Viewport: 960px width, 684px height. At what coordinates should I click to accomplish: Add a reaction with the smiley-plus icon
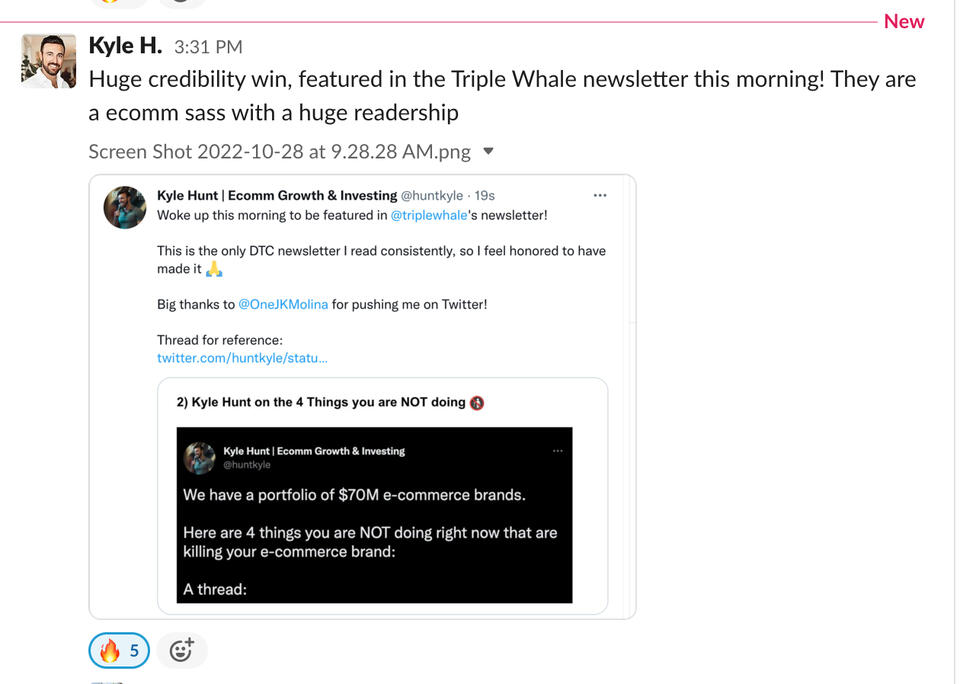[x=181, y=651]
